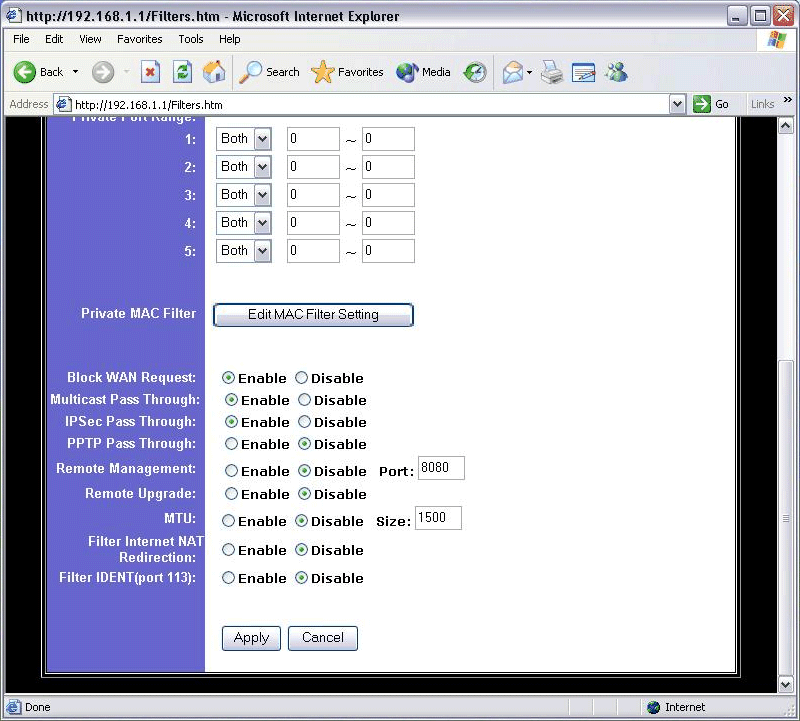Click the Cancel button
The height and width of the screenshot is (721, 800).
tap(322, 638)
